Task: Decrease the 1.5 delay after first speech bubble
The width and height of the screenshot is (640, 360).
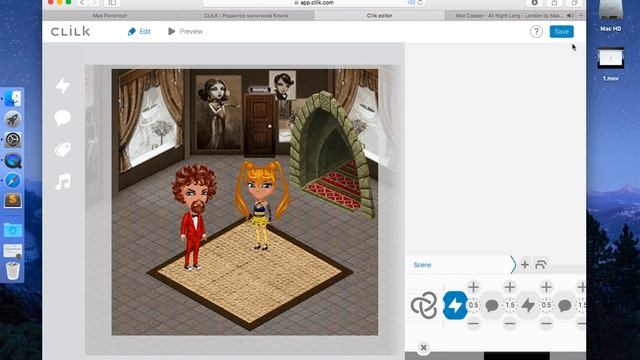Action: [x=510, y=324]
